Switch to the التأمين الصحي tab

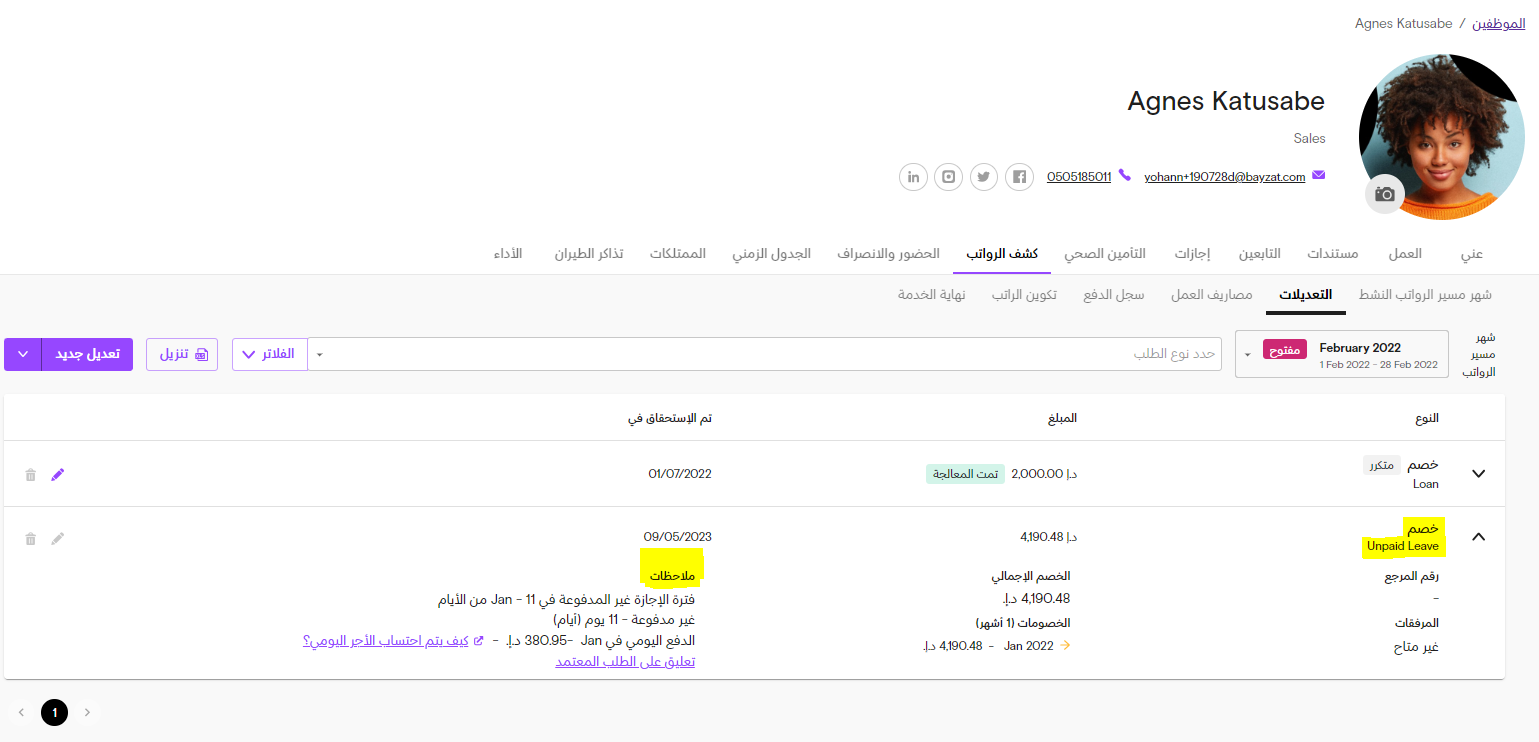click(1104, 254)
